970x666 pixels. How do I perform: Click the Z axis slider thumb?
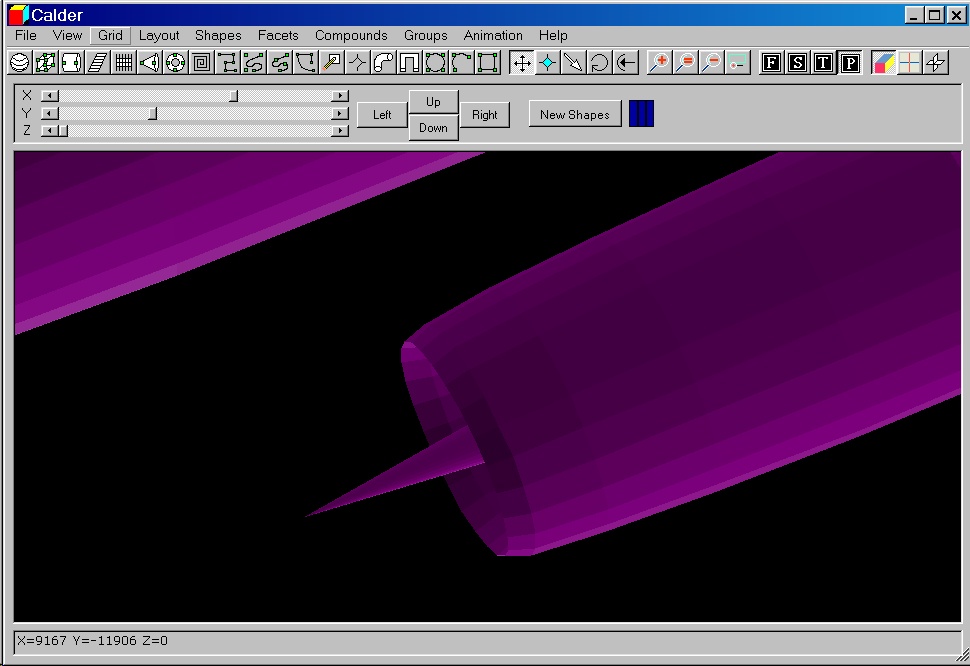(62, 131)
